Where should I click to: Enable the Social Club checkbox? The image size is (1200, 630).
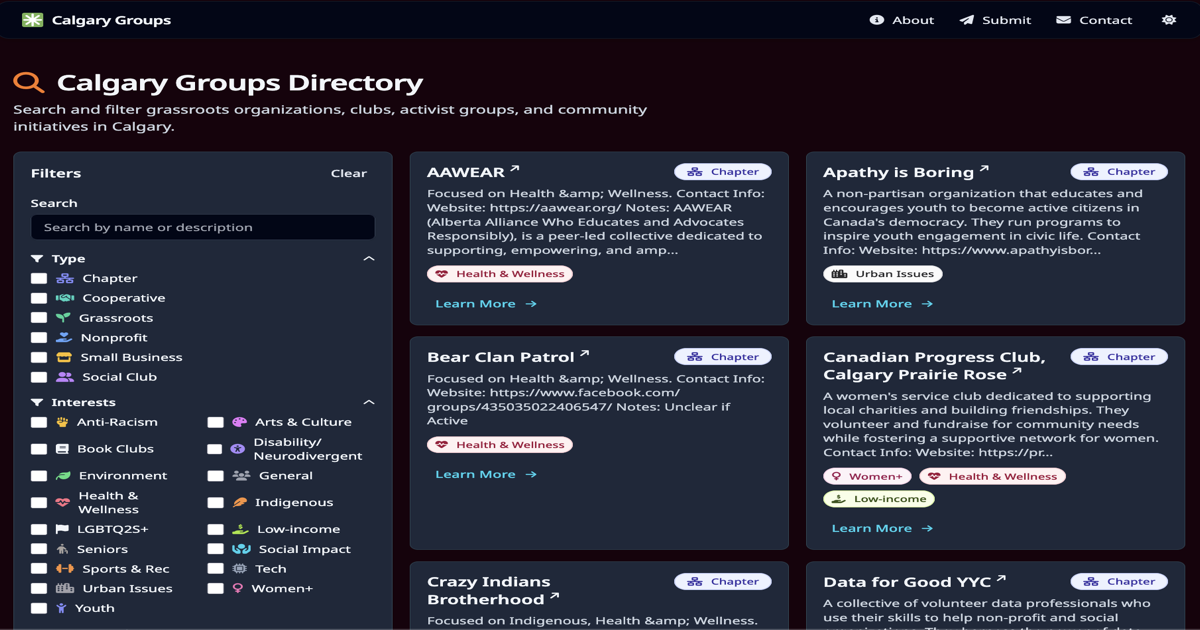tap(39, 377)
